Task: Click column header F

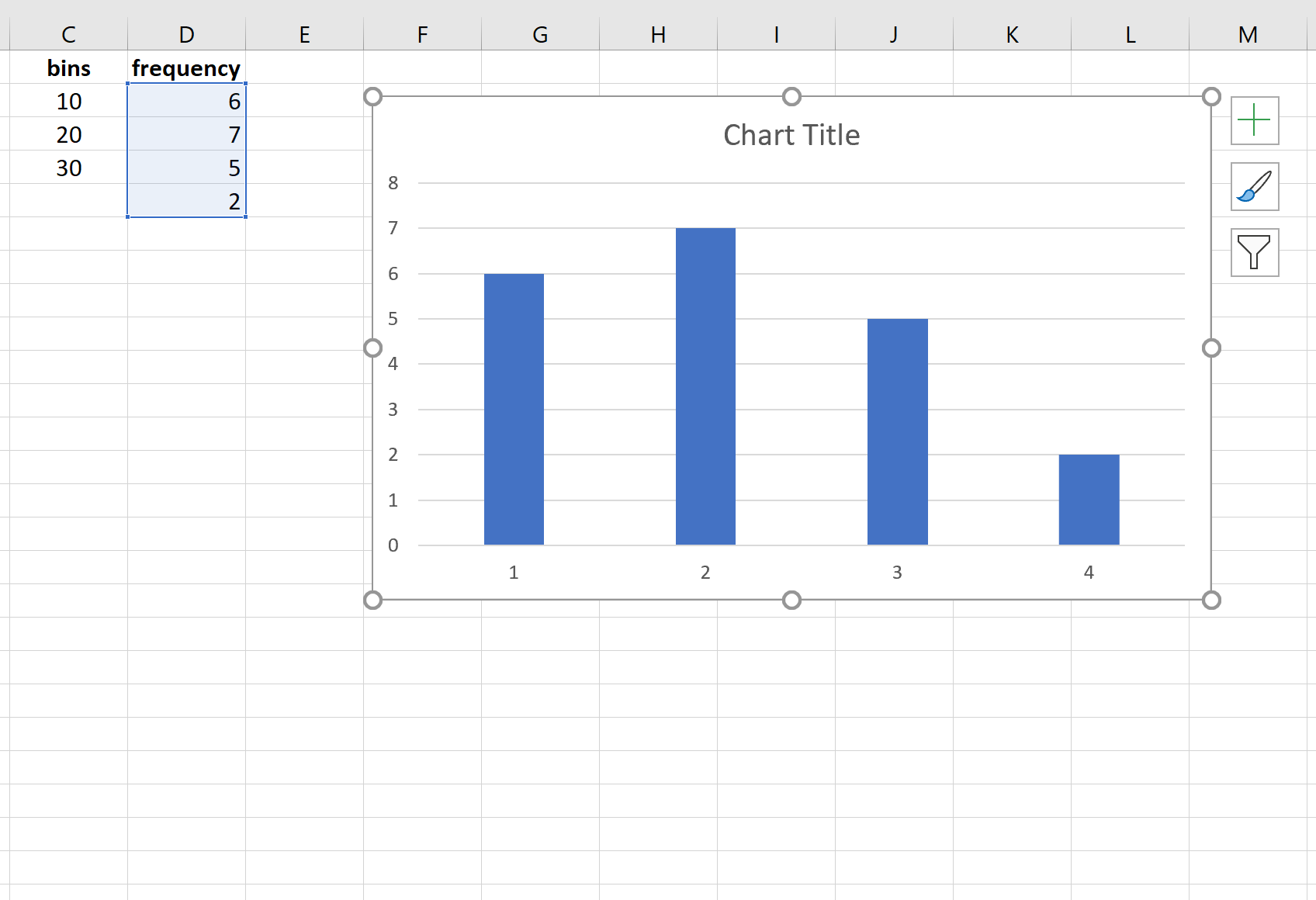Action: pyautogui.click(x=421, y=34)
